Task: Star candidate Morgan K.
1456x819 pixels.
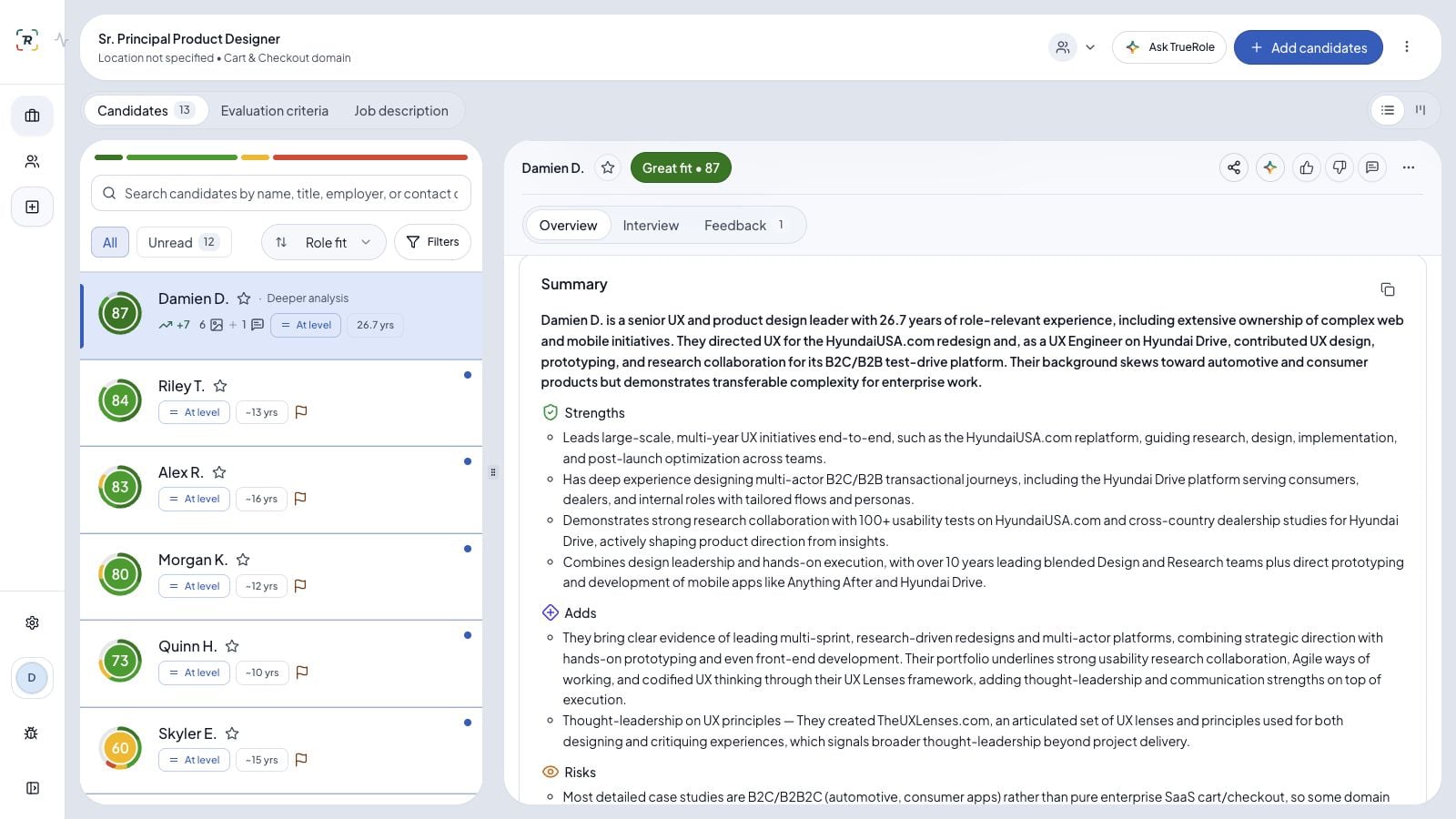Action: point(242,560)
